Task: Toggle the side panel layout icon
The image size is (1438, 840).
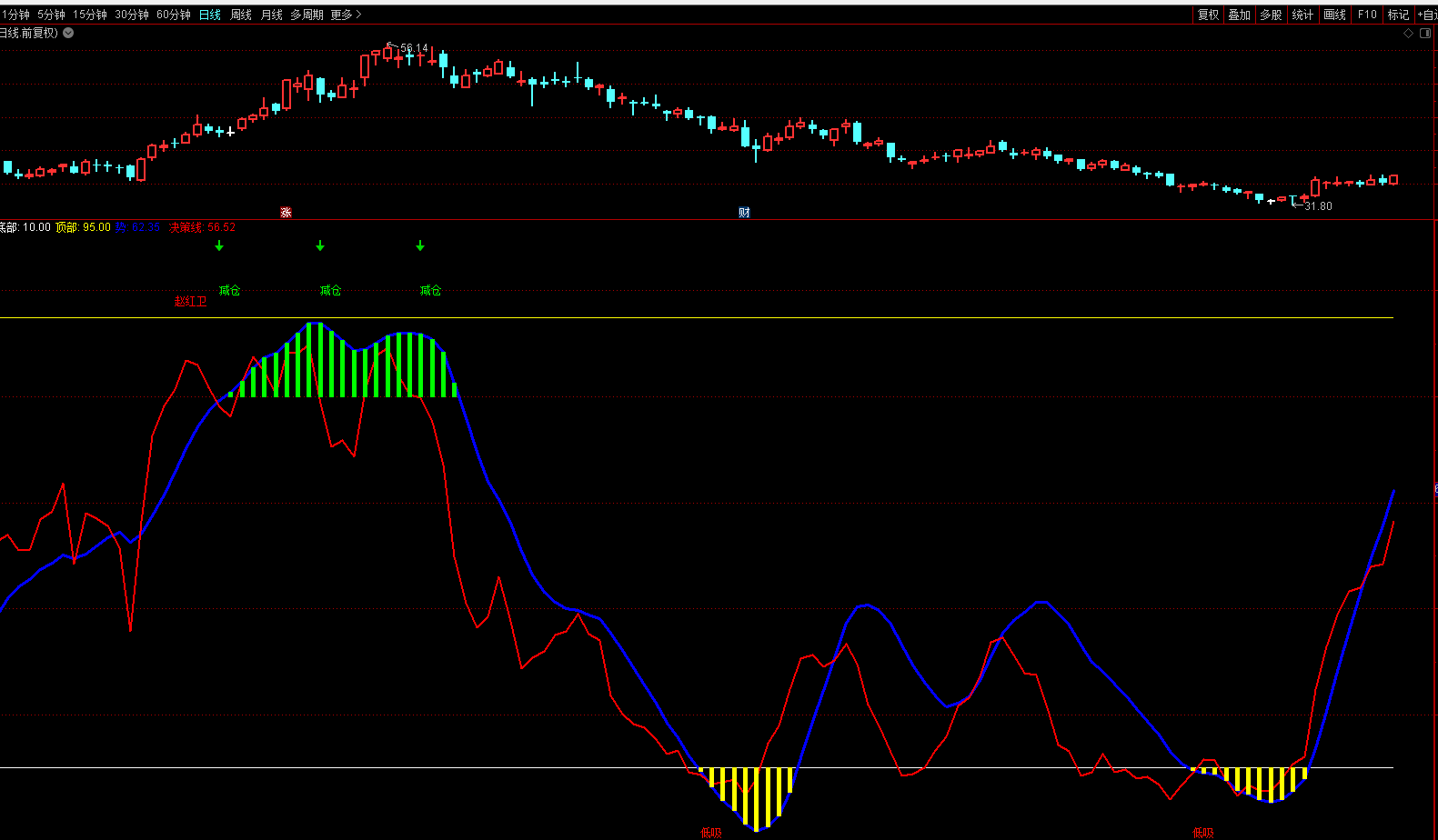Action: pos(1425,33)
